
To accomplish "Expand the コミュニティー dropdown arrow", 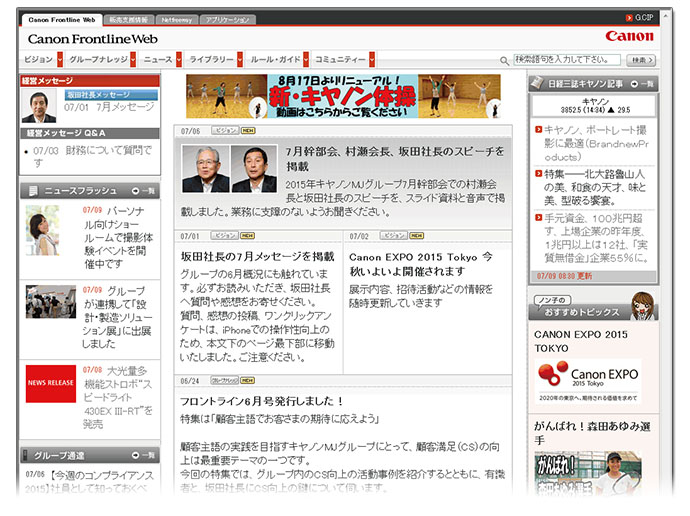I will coord(372,59).
